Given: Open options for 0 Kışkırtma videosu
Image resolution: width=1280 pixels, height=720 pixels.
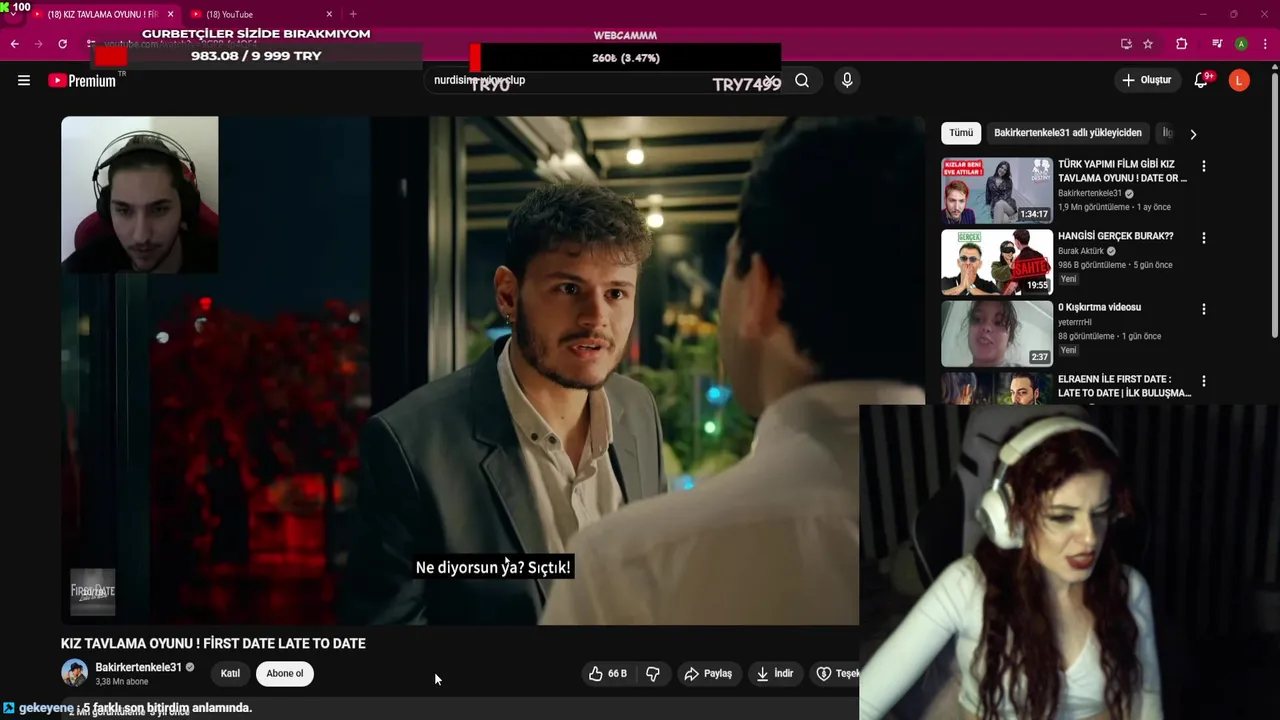Looking at the screenshot, I should click(1204, 309).
